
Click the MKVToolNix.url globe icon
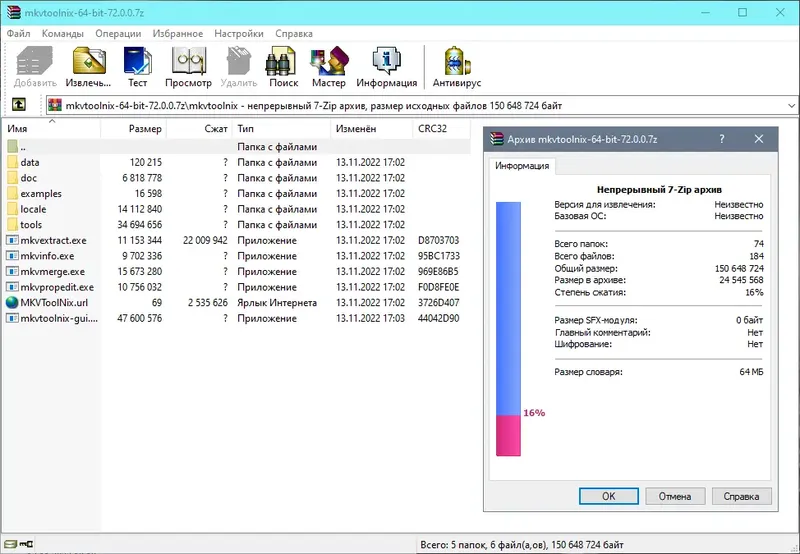pyautogui.click(x=12, y=303)
